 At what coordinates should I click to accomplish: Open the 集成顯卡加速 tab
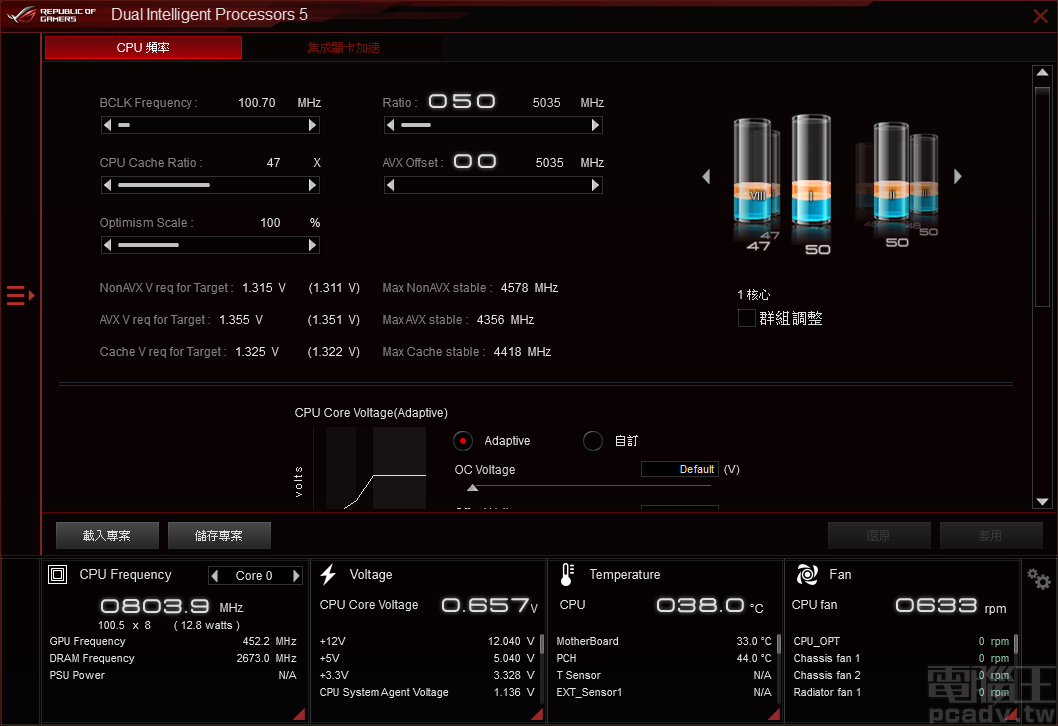point(343,48)
